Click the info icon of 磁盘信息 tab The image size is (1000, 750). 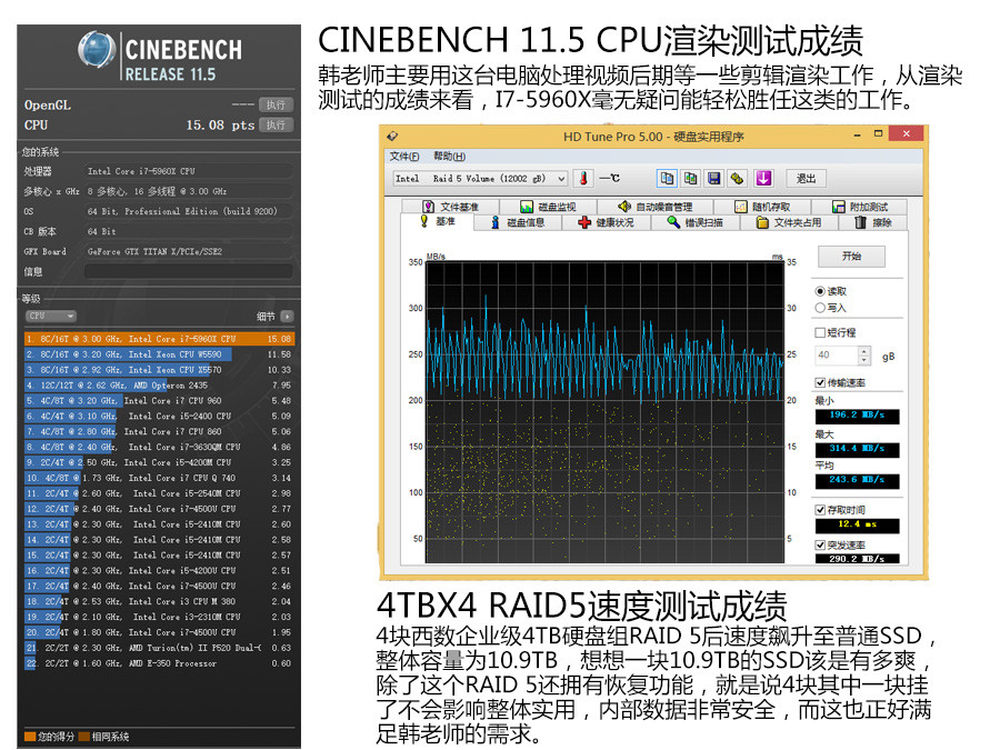[495, 222]
